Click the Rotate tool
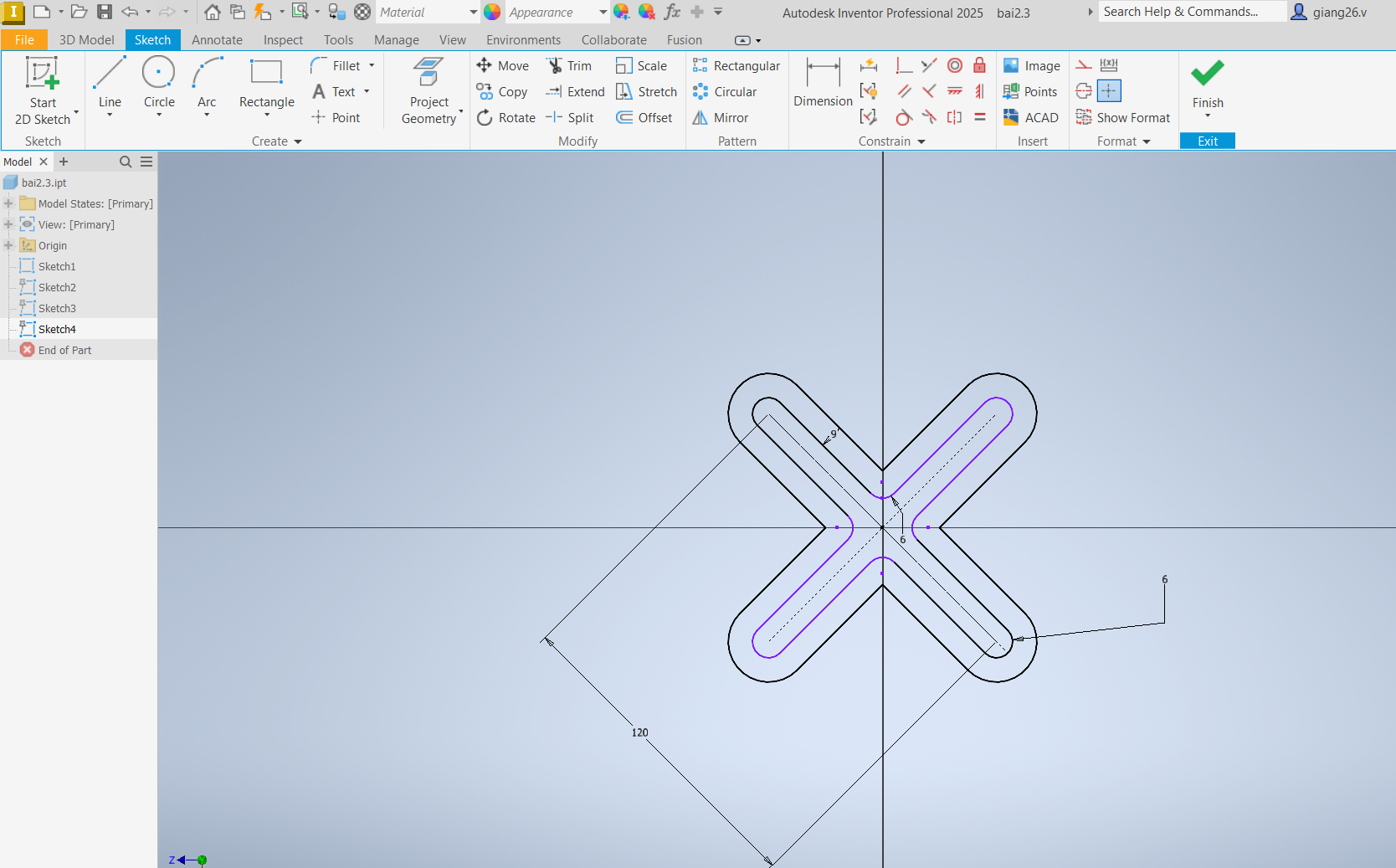Image resolution: width=1396 pixels, height=868 pixels. 506,118
